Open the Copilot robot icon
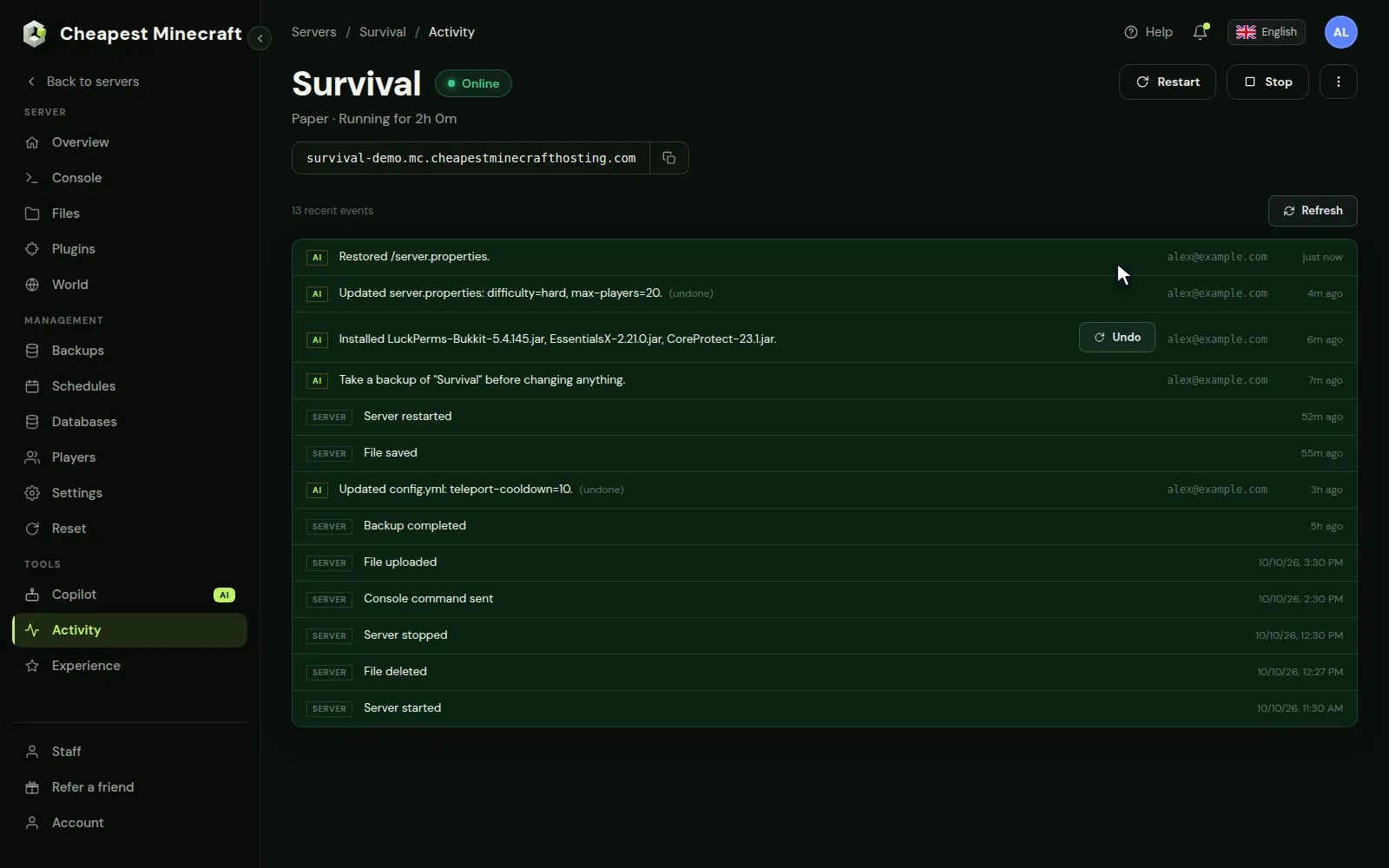This screenshot has width=1389, height=868. 32,595
